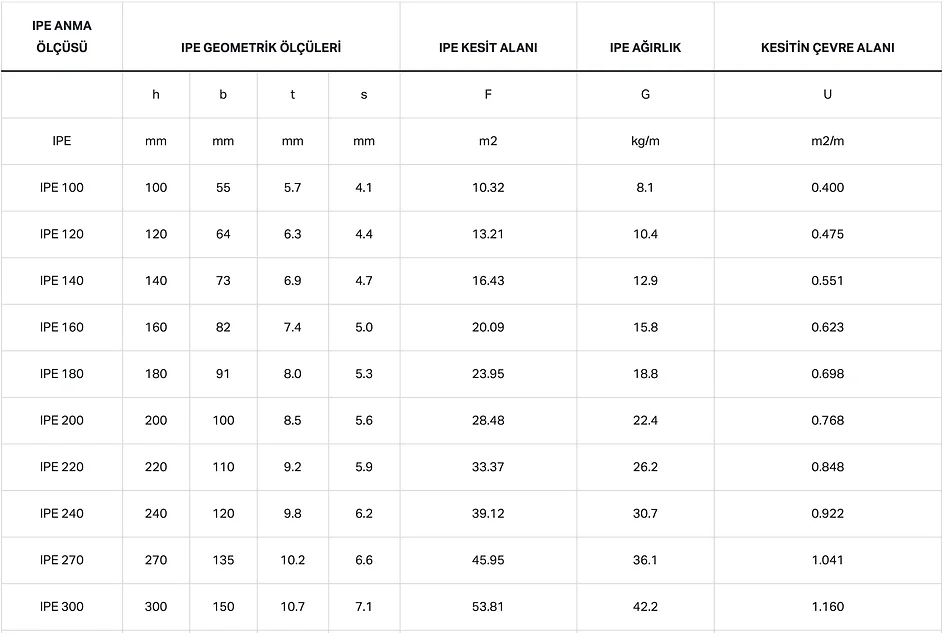943x633 pixels.
Task: Click the IPE ANMA ÖLÇÜSÜ header cell
Action: [x=61, y=36]
